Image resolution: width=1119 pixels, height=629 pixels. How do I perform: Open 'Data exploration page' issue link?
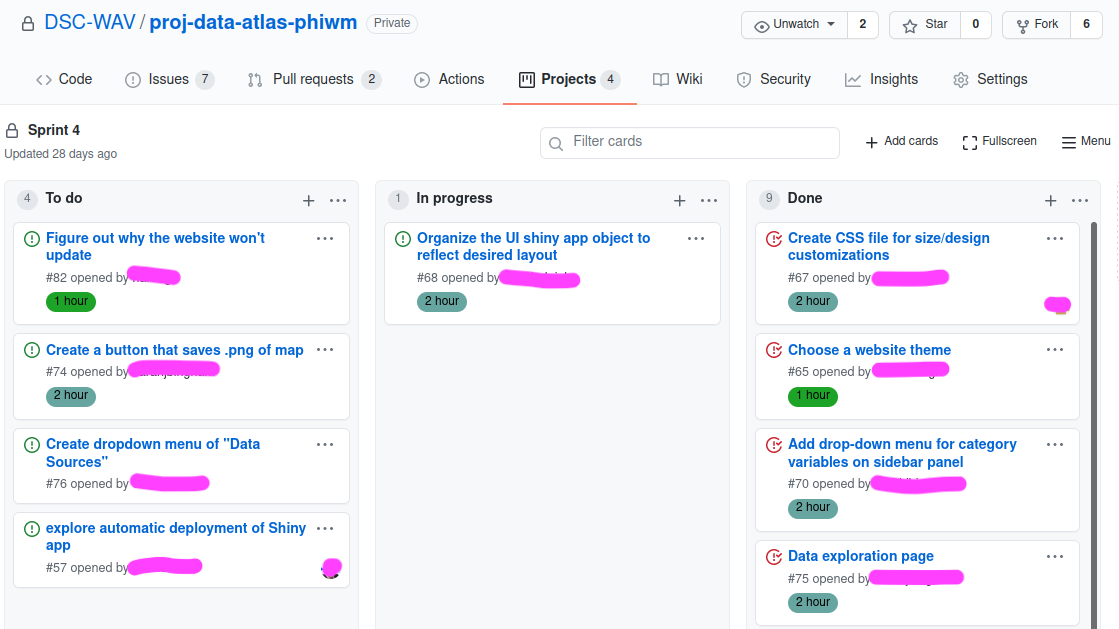(861, 556)
